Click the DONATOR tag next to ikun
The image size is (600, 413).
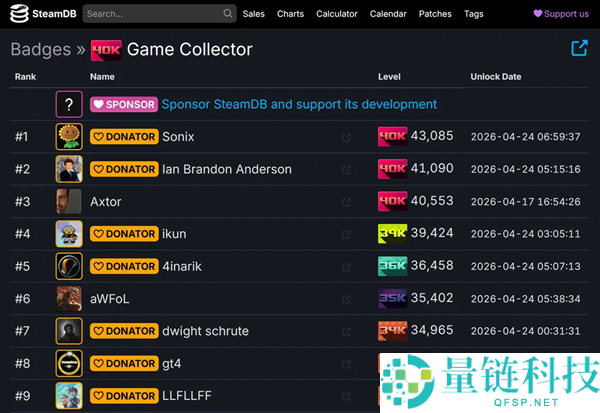click(124, 234)
